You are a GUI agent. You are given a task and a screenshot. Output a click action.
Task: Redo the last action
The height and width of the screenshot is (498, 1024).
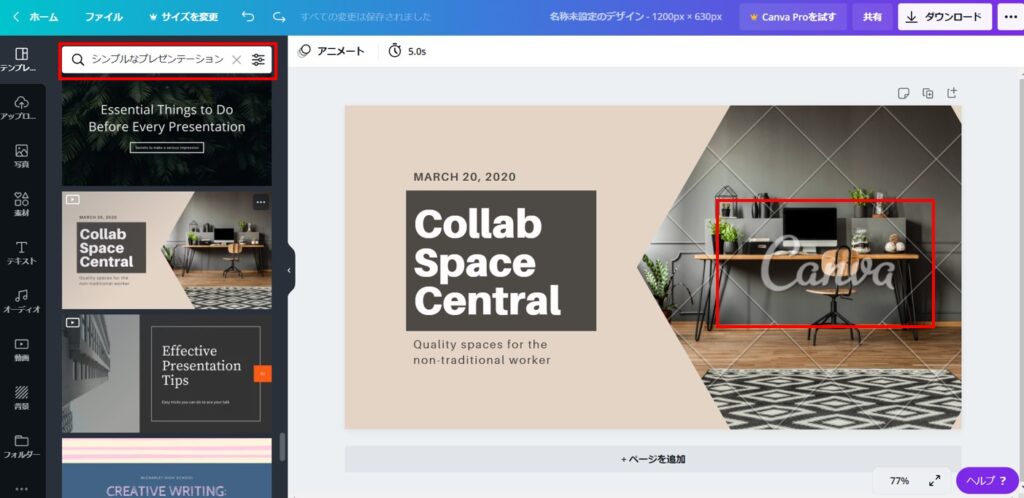(x=280, y=17)
